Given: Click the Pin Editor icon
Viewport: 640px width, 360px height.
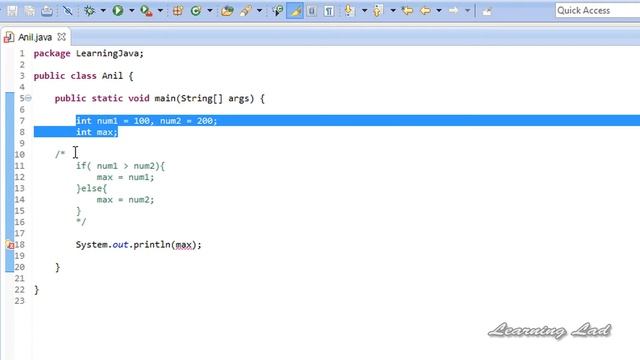Looking at the screenshot, I should coord(487,11).
